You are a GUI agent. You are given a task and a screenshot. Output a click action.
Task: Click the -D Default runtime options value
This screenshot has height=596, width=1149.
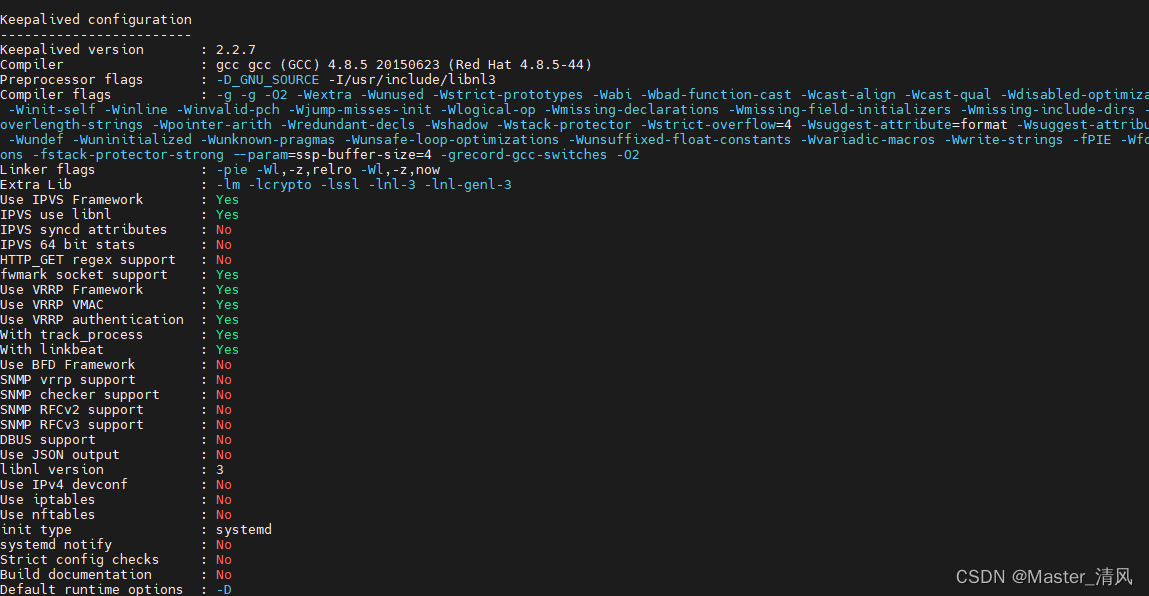(223, 589)
